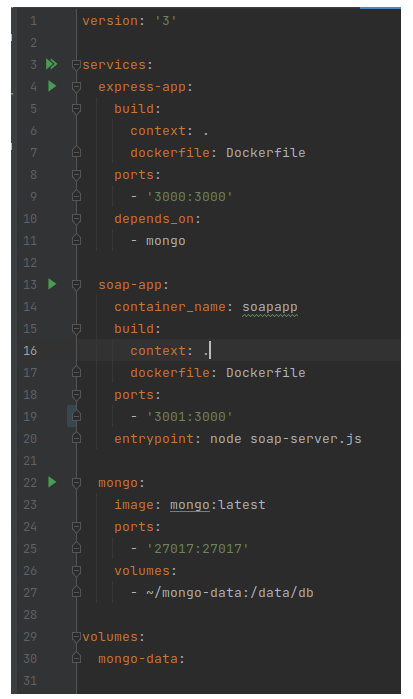Place cursor on services keyword

[114, 65]
